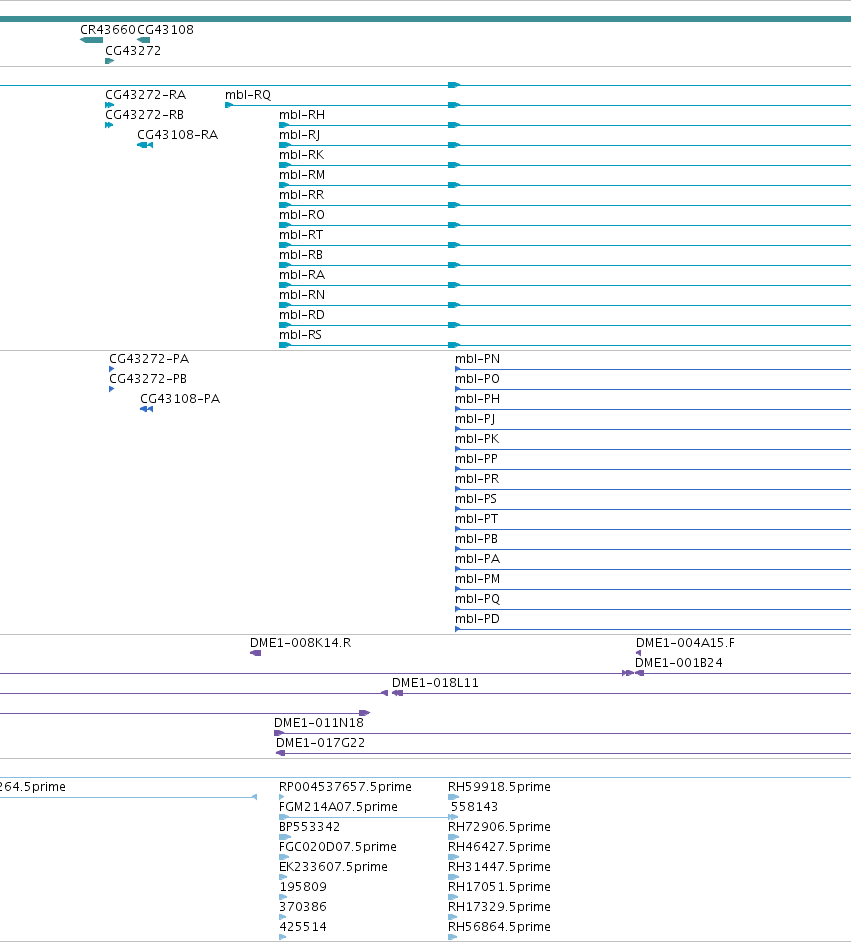Click the 425514 feature label

pos(303,926)
